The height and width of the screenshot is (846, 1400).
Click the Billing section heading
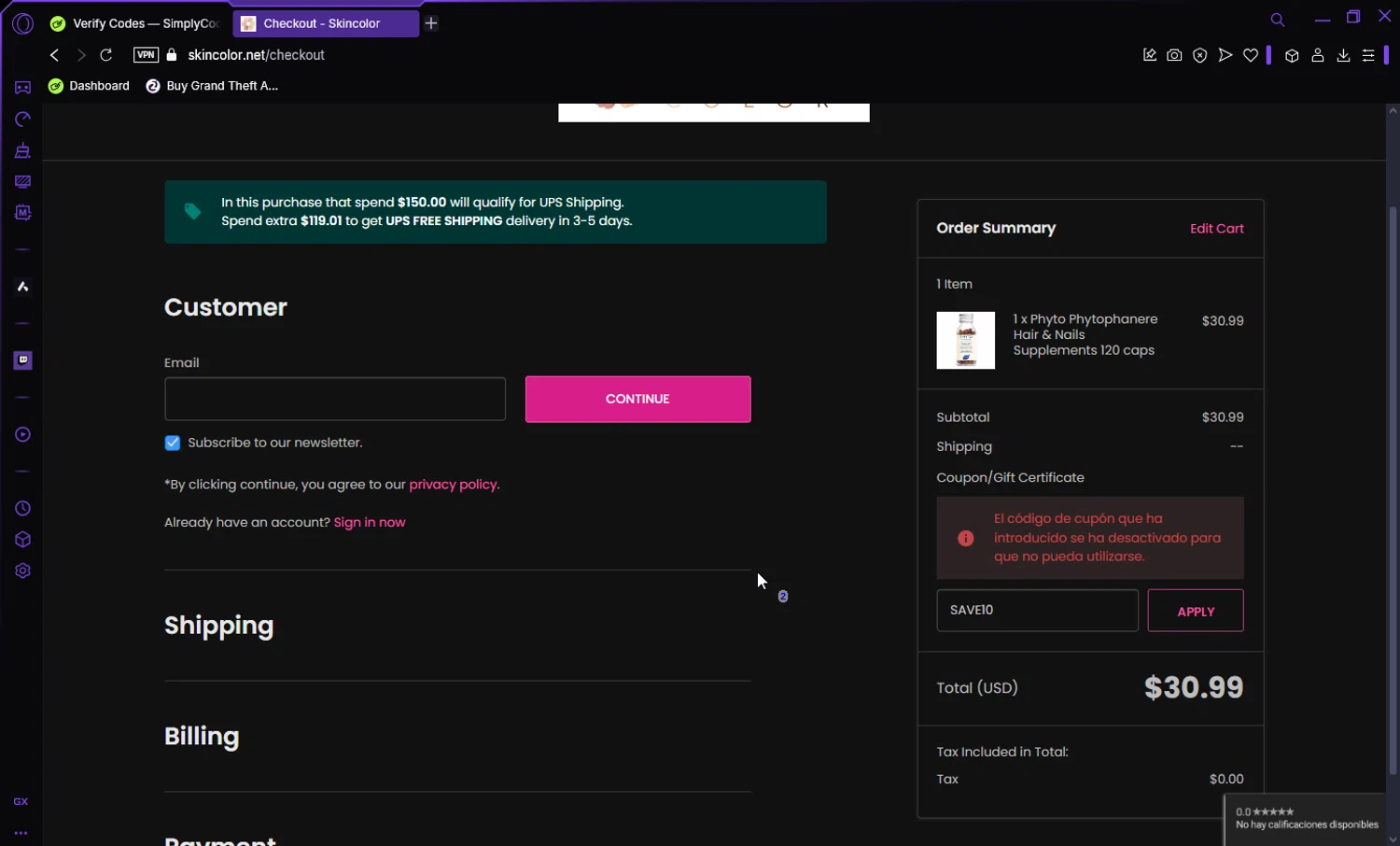[202, 737]
